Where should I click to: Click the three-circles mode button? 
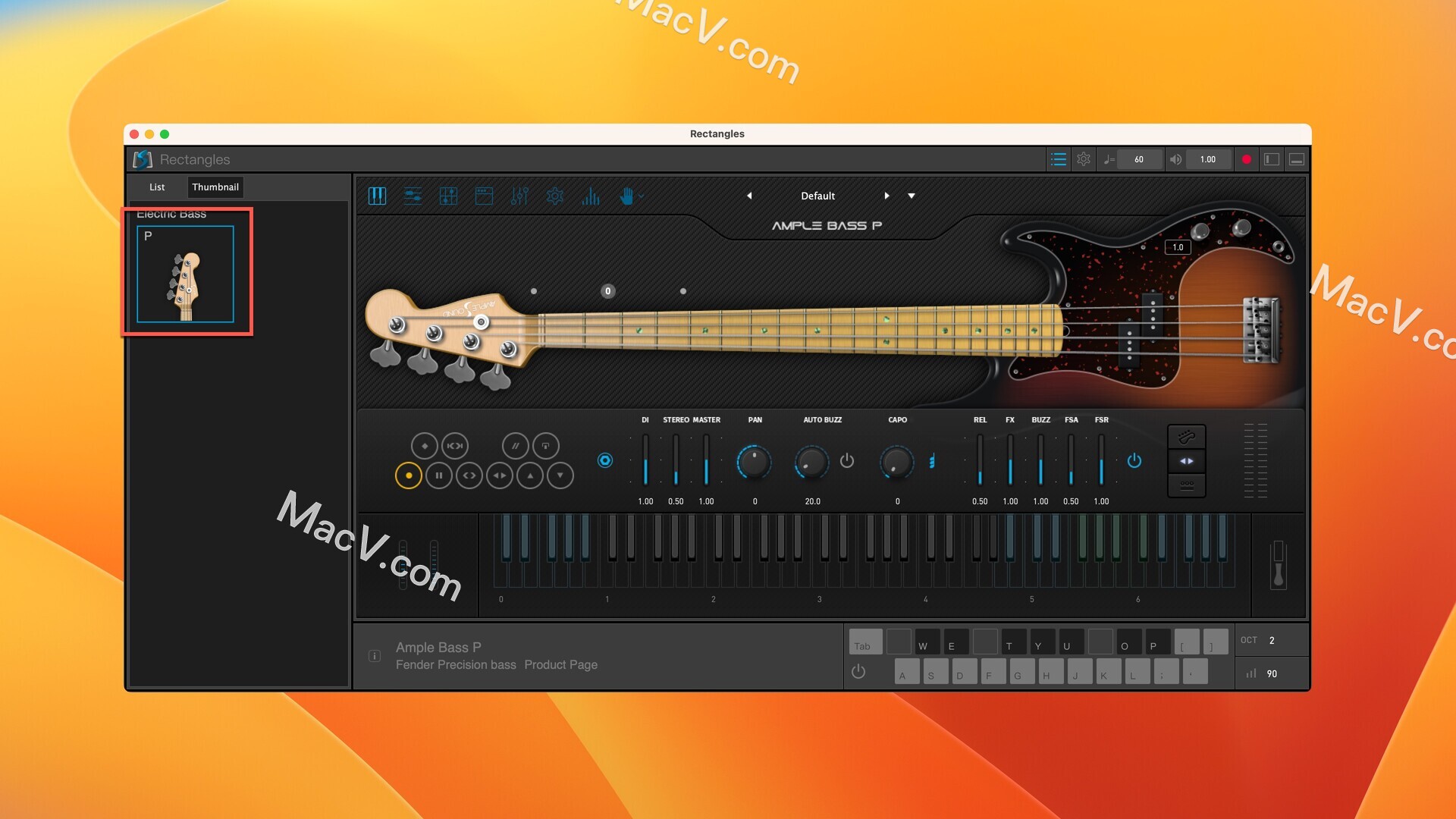pos(1187,485)
